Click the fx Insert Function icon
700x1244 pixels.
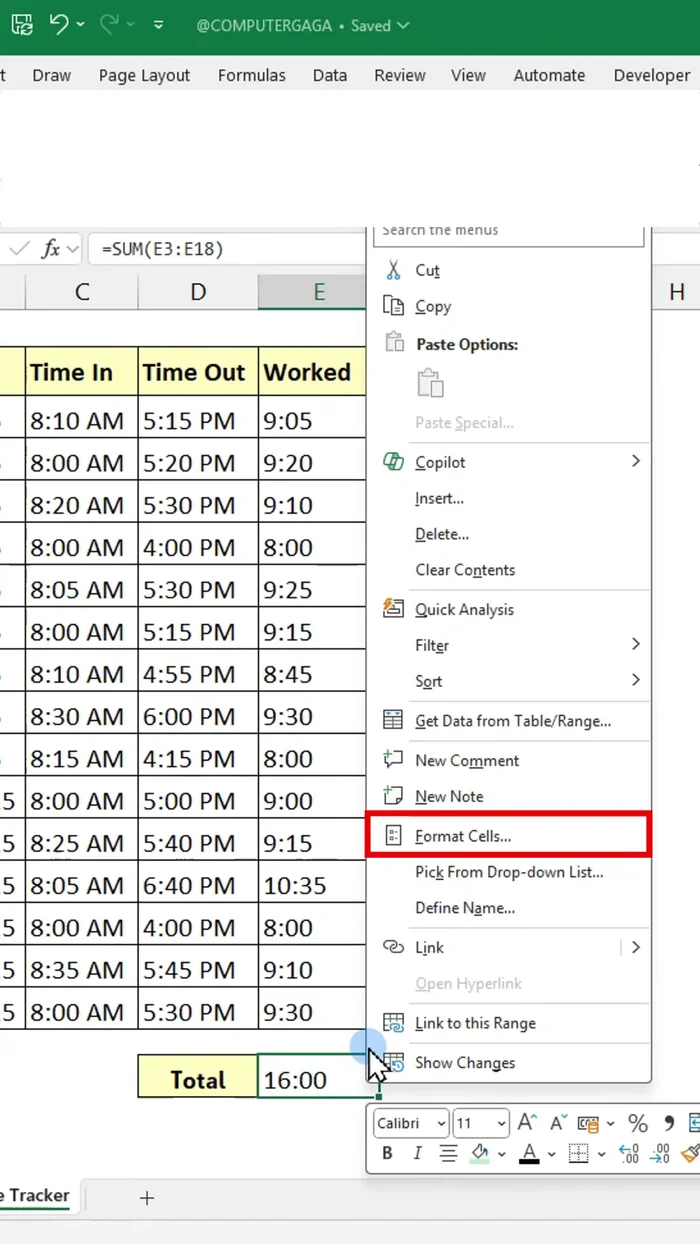[51, 249]
